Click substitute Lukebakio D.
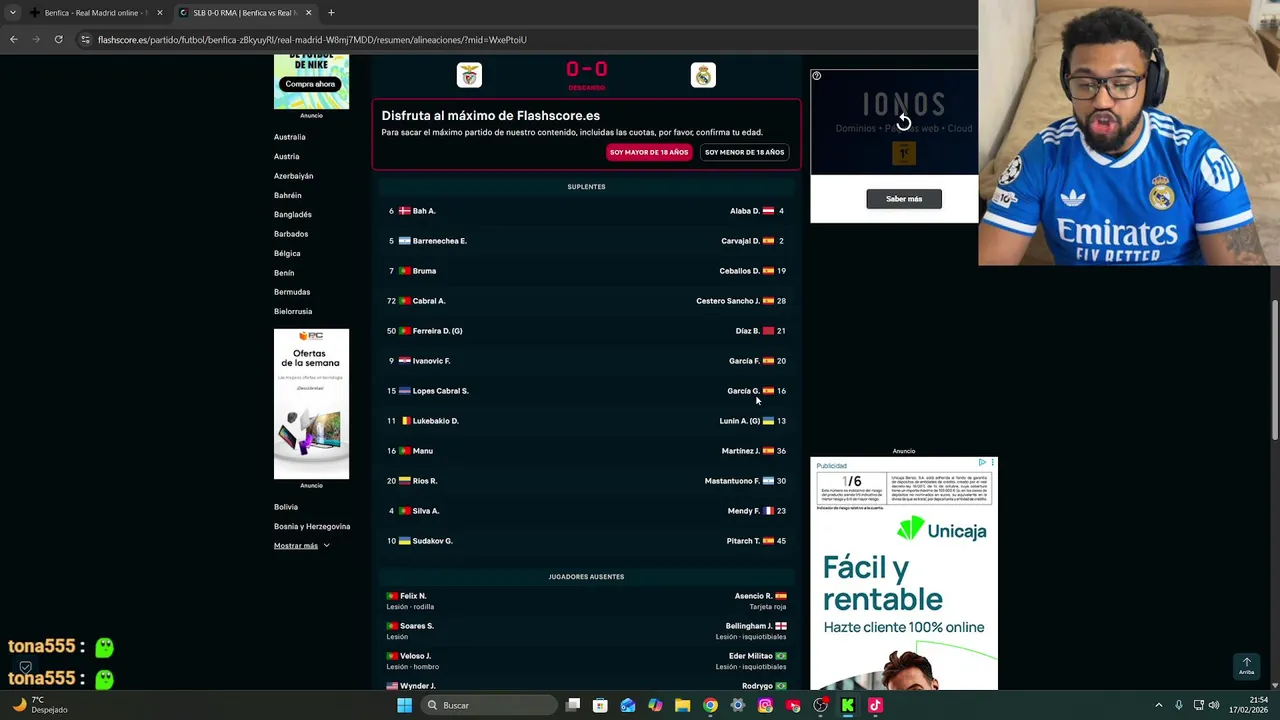The image size is (1280, 720). click(436, 421)
